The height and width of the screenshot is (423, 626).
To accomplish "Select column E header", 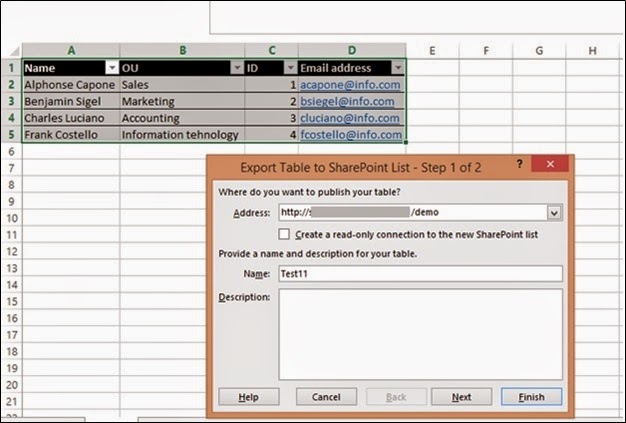I will click(x=432, y=51).
